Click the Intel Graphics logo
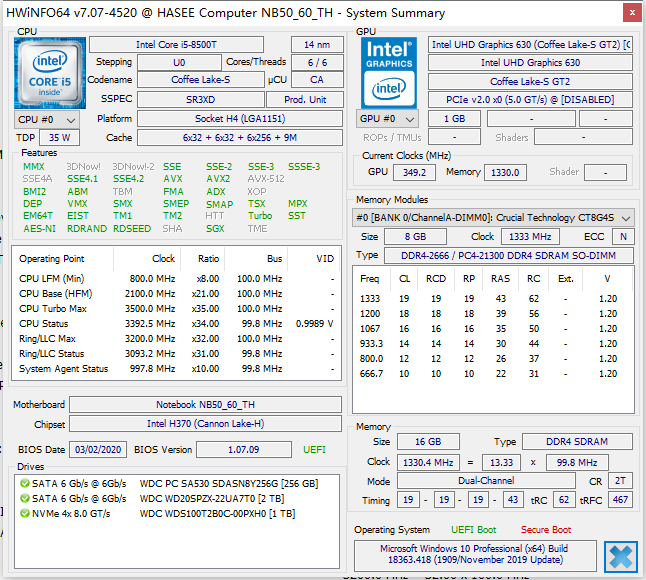 389,73
